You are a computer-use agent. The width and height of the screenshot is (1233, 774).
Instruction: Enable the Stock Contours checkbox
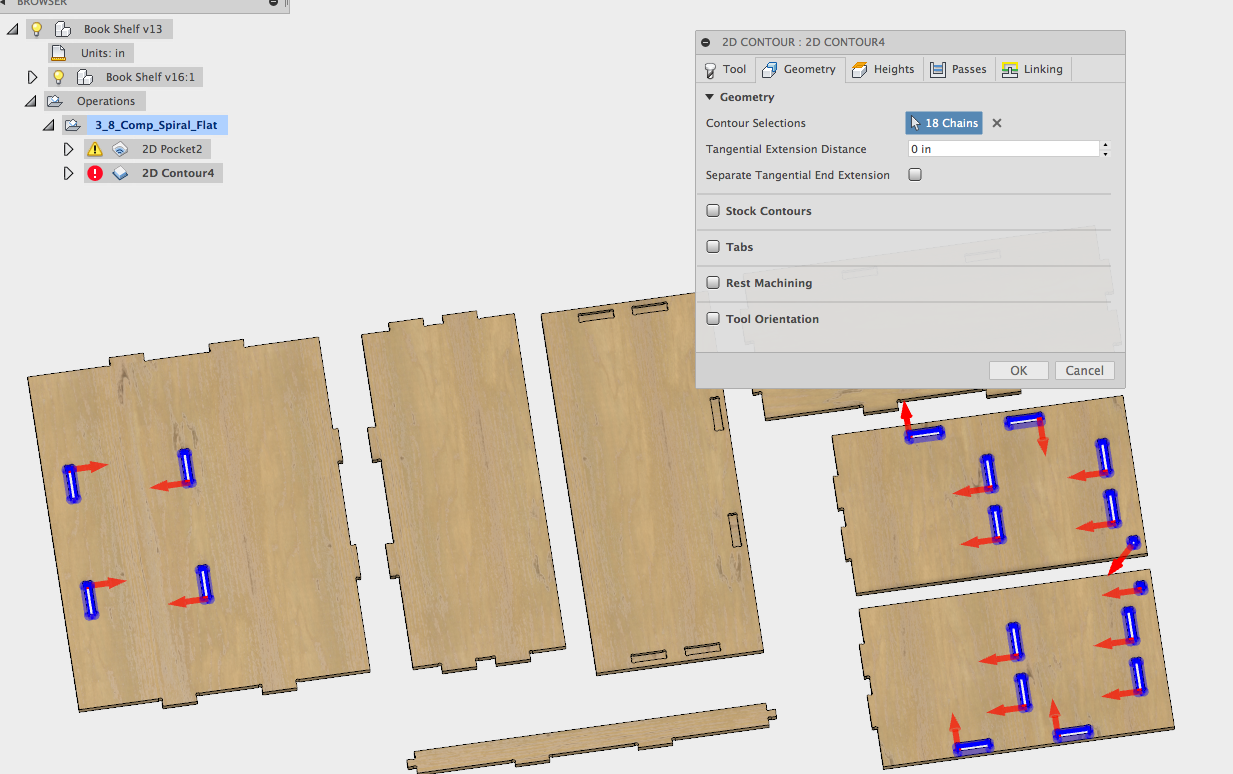pyautogui.click(x=713, y=211)
